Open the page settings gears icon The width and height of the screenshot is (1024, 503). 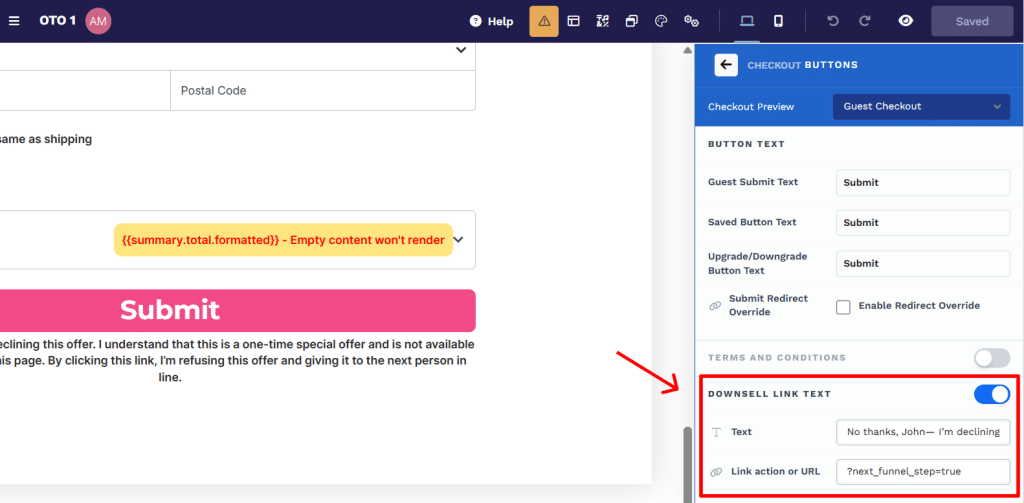tap(692, 21)
